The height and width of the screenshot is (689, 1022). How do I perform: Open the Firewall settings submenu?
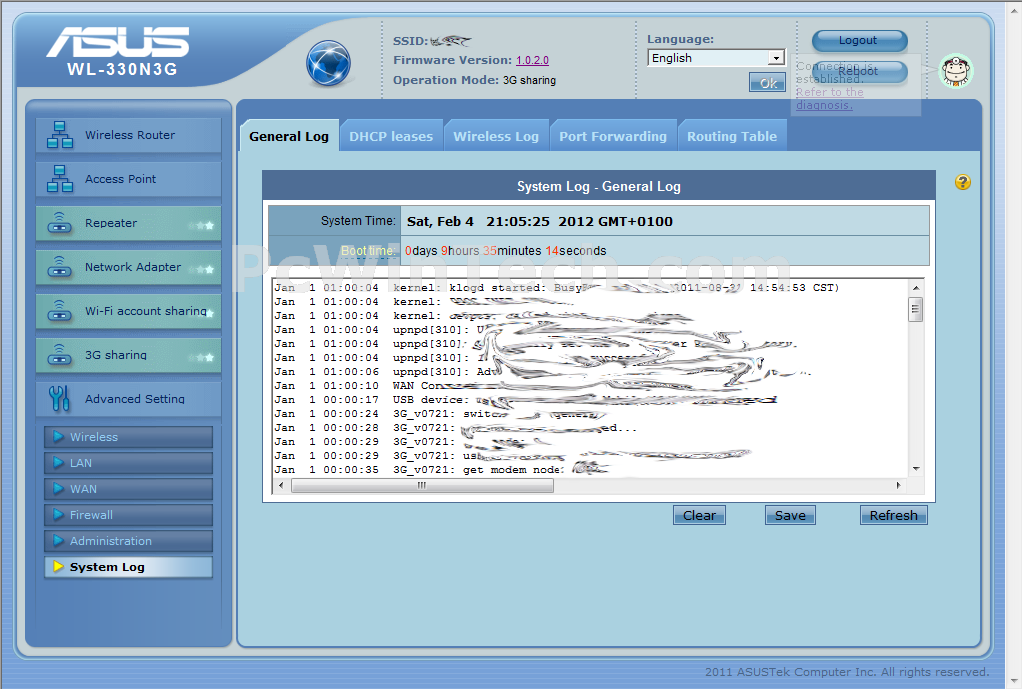click(128, 515)
